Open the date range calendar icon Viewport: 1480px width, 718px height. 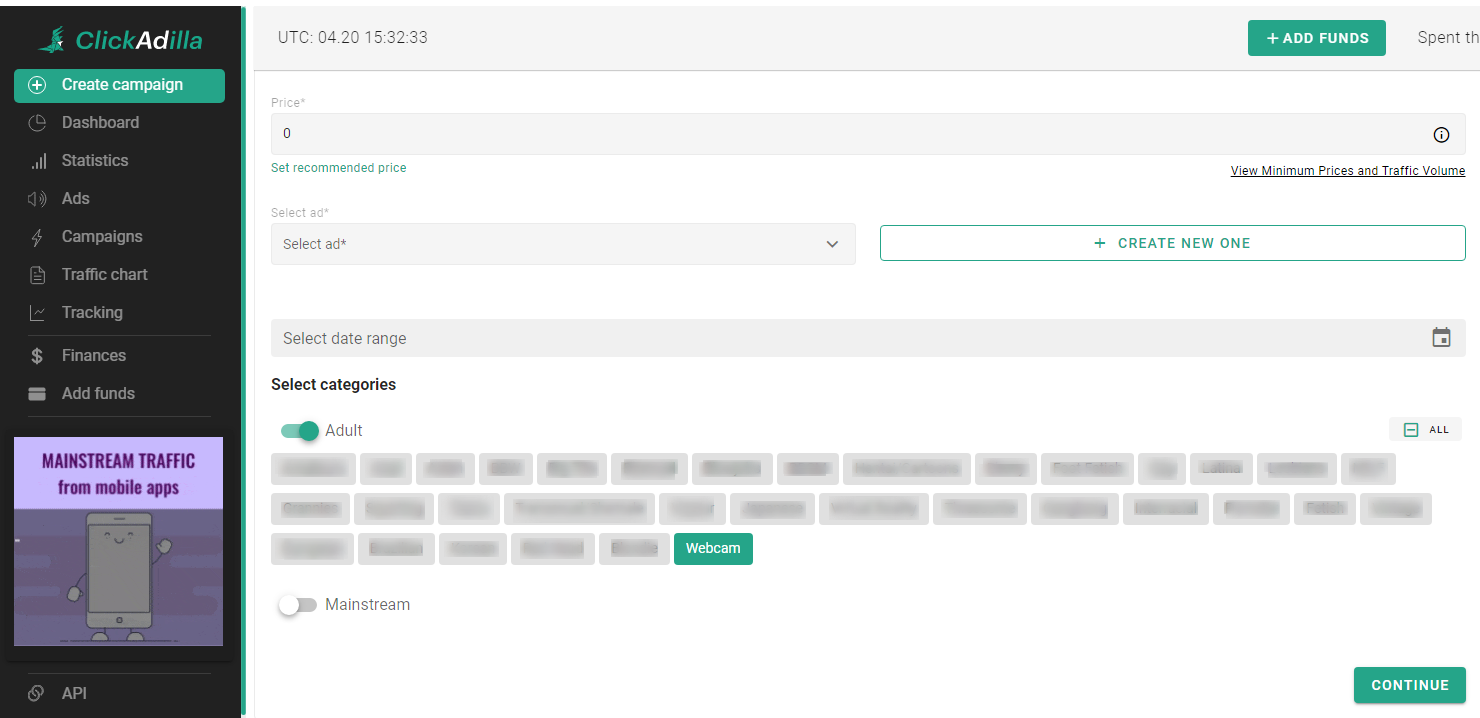point(1441,338)
